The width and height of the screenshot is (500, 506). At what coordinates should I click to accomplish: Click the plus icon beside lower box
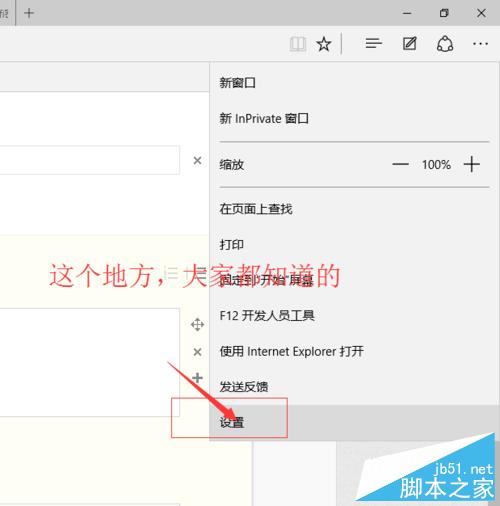(197, 378)
